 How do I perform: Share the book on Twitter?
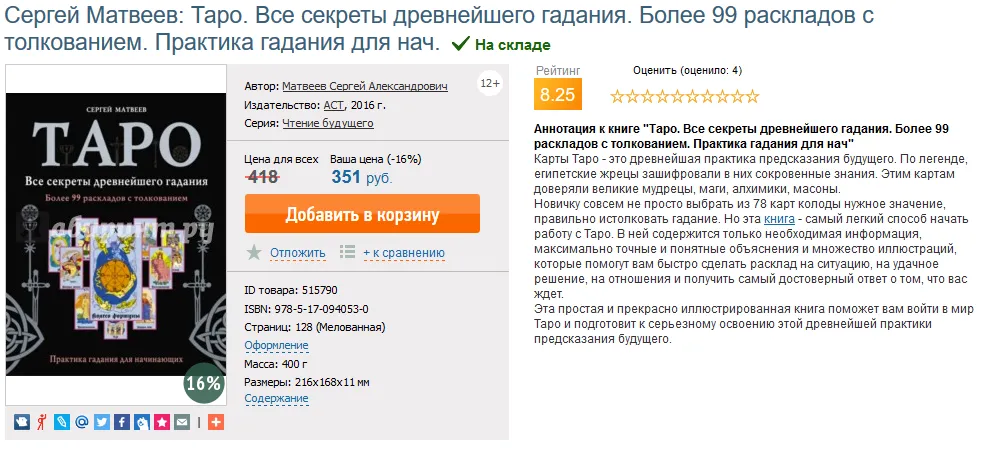[101, 422]
